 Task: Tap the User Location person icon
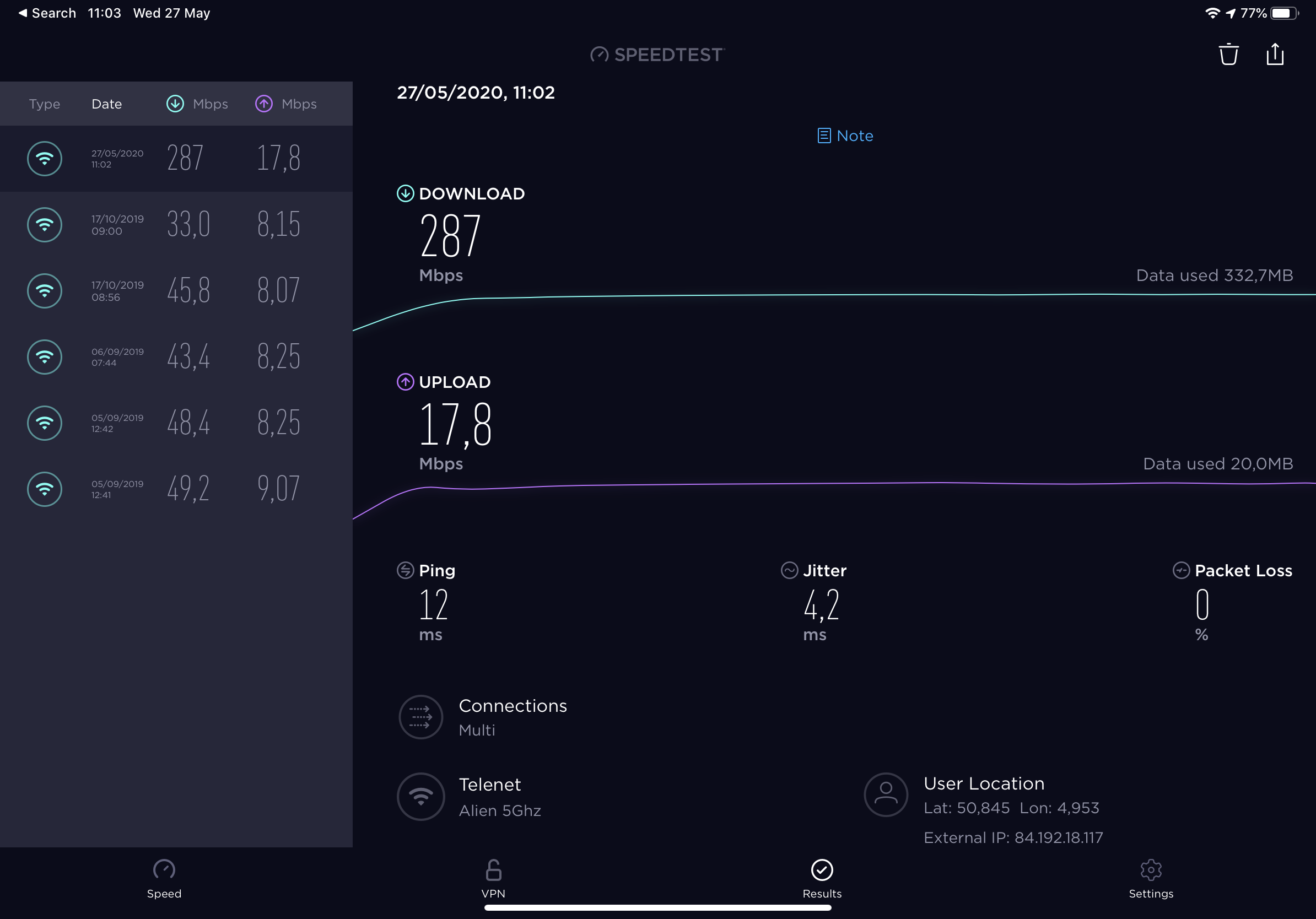coord(886,795)
